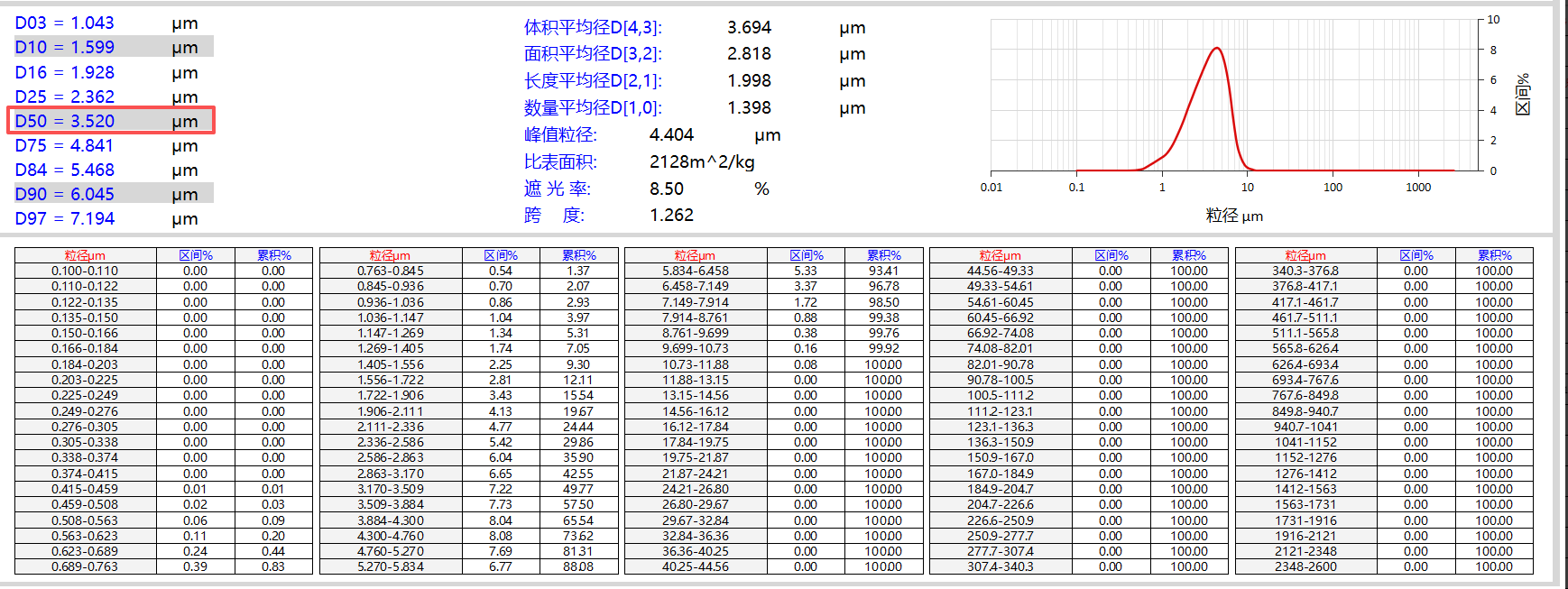Click the 遮光率 label

(x=557, y=189)
